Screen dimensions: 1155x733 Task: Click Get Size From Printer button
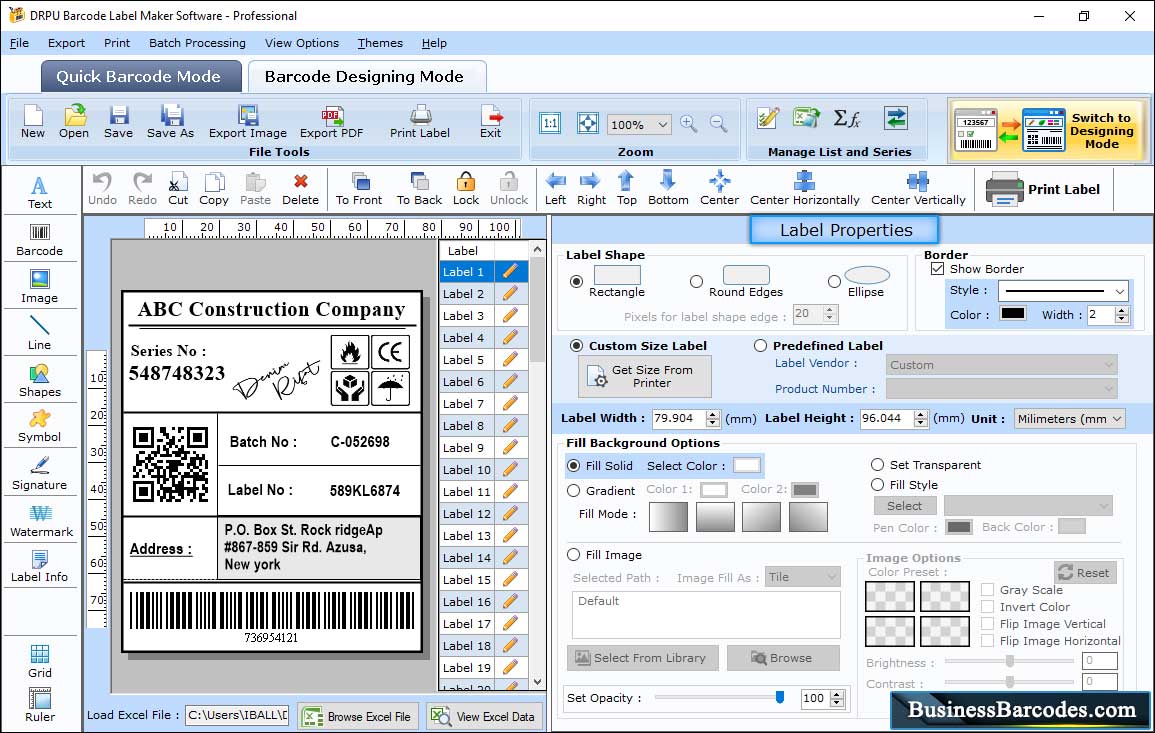click(645, 376)
